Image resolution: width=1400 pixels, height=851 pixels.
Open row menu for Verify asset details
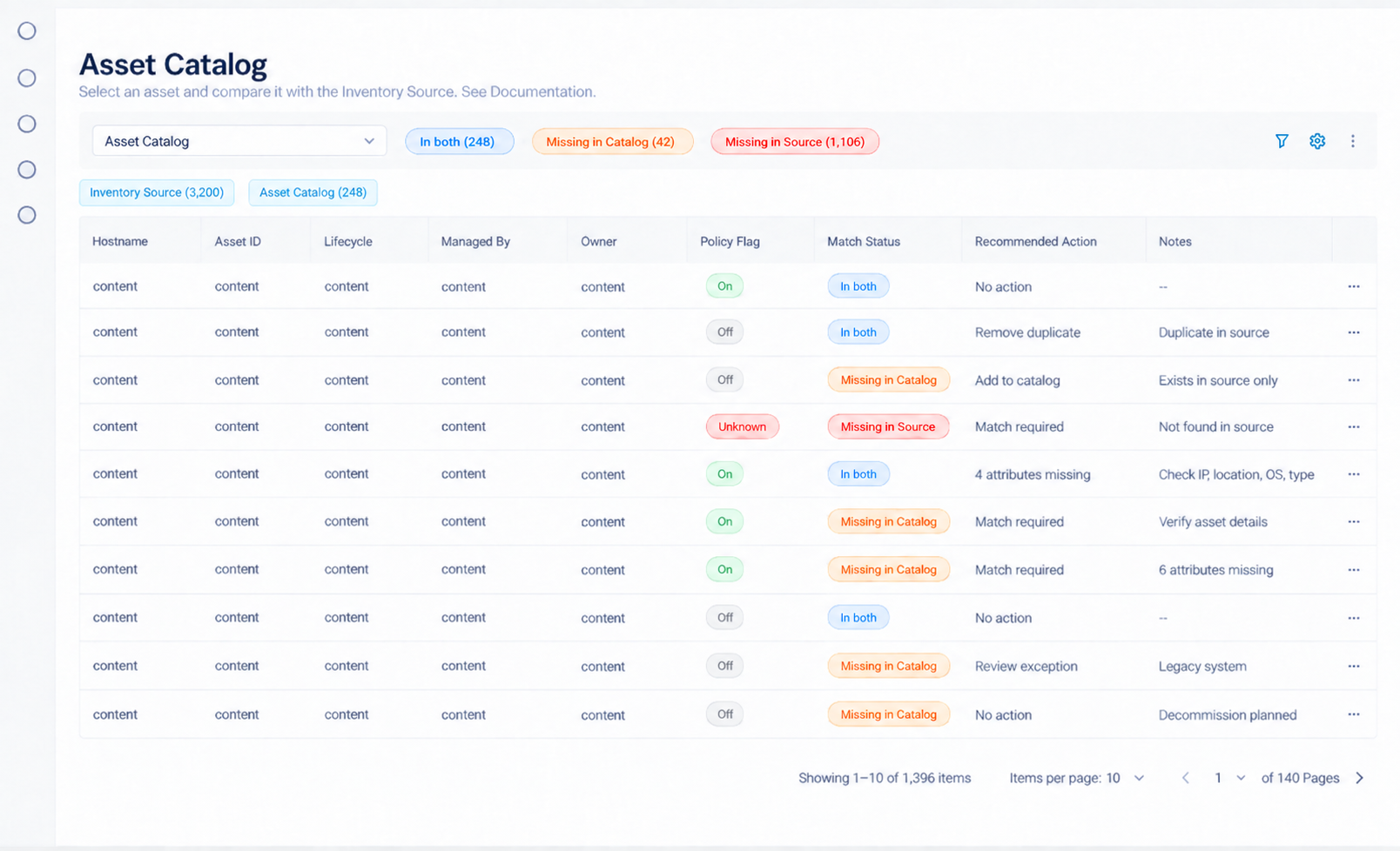(x=1354, y=522)
